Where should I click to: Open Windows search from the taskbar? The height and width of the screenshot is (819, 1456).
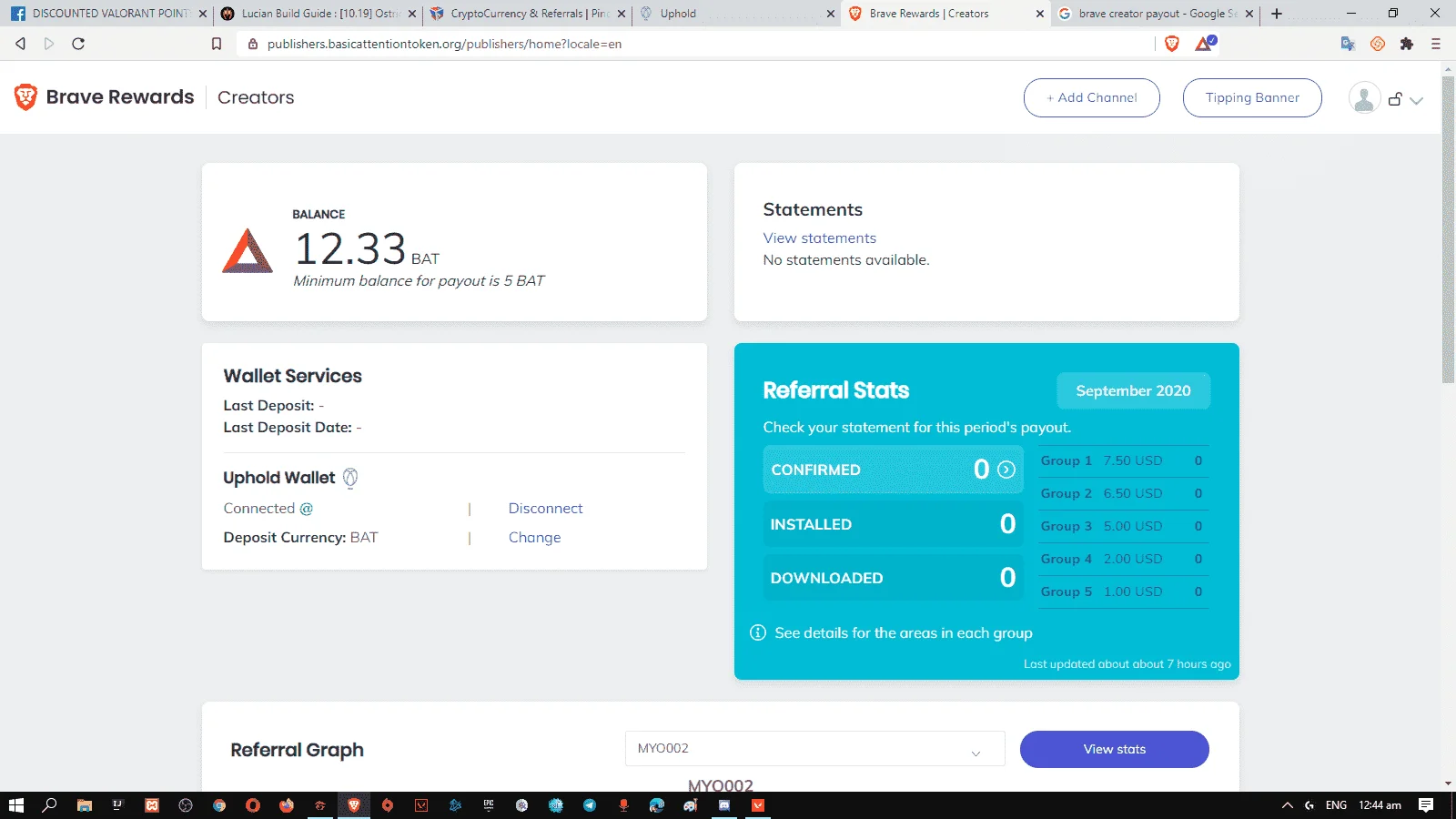(50, 805)
